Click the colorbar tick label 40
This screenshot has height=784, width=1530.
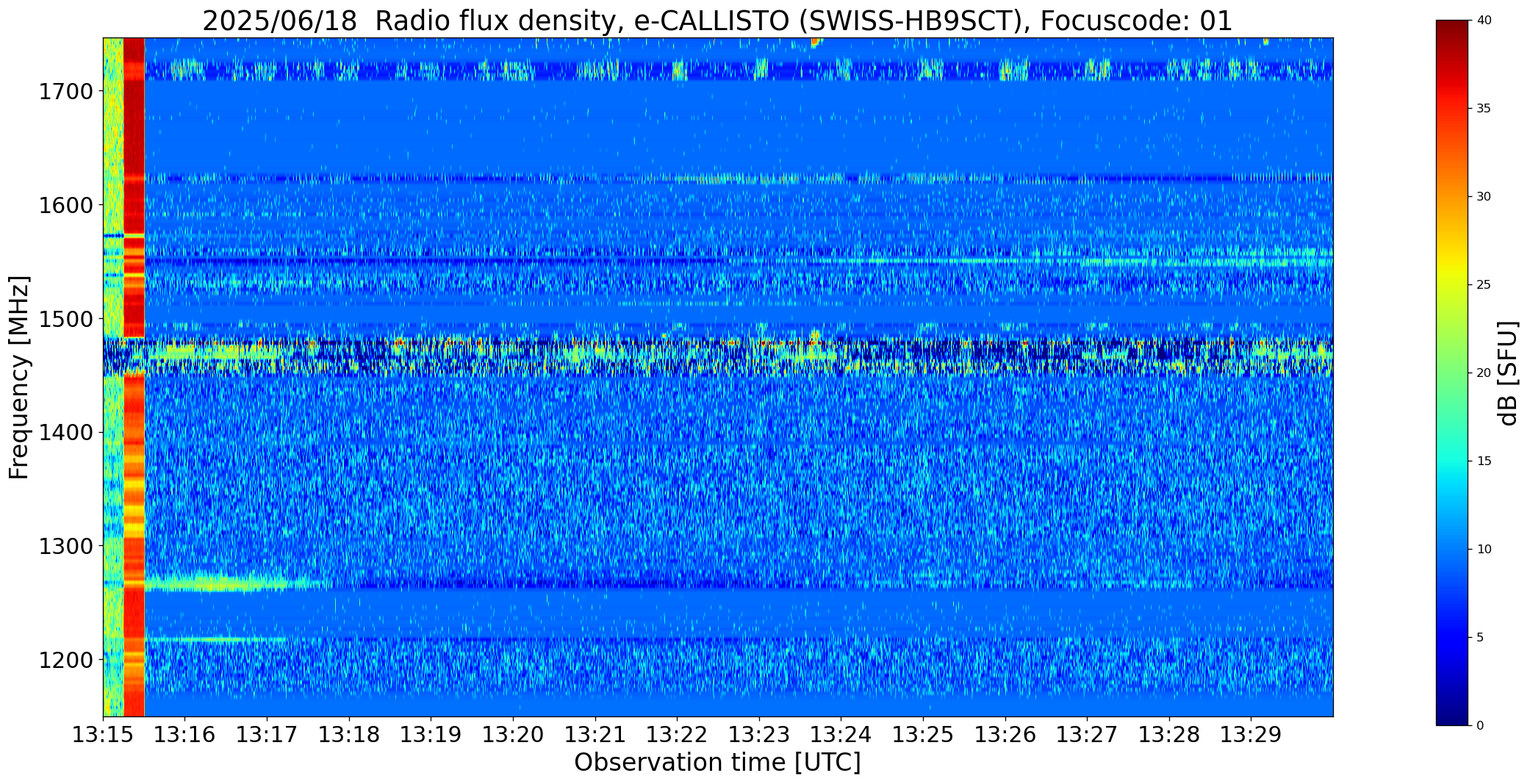pyautogui.click(x=1484, y=21)
